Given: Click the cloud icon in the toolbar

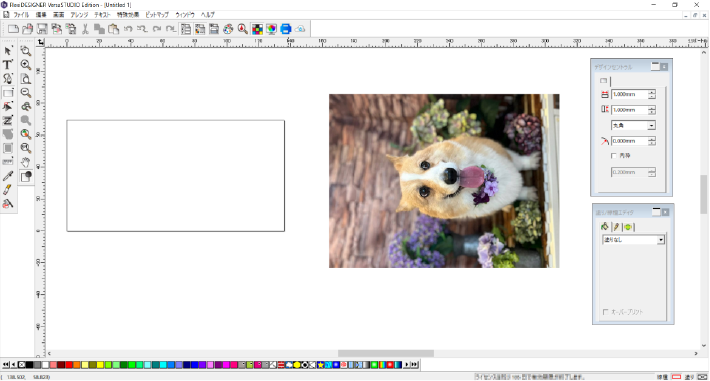Looking at the screenshot, I should click(300, 29).
